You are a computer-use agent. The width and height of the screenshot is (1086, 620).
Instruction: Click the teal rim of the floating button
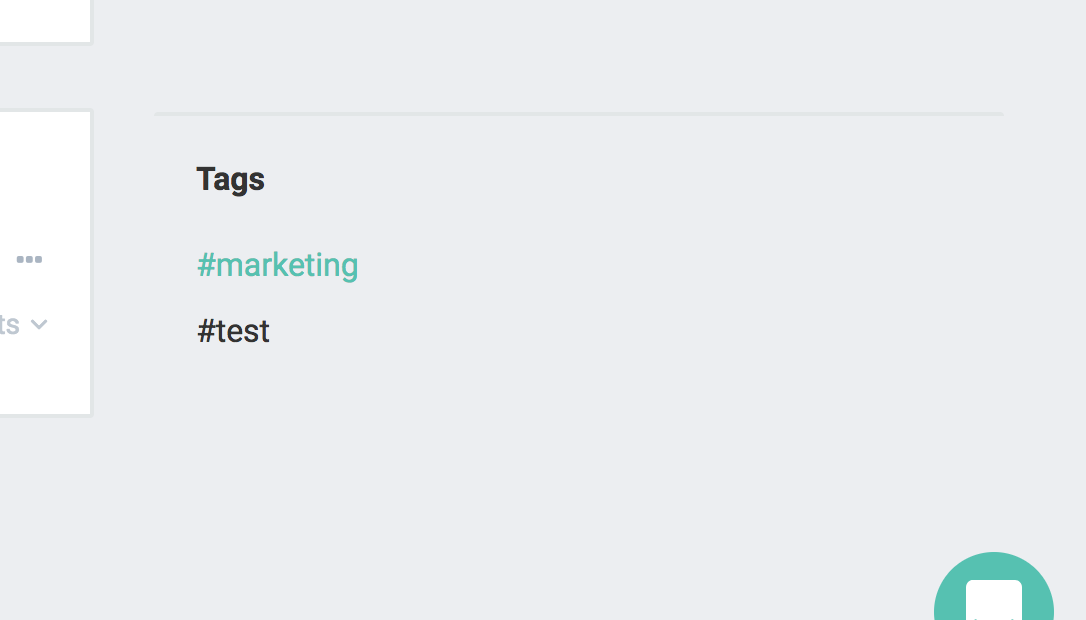coord(949,589)
